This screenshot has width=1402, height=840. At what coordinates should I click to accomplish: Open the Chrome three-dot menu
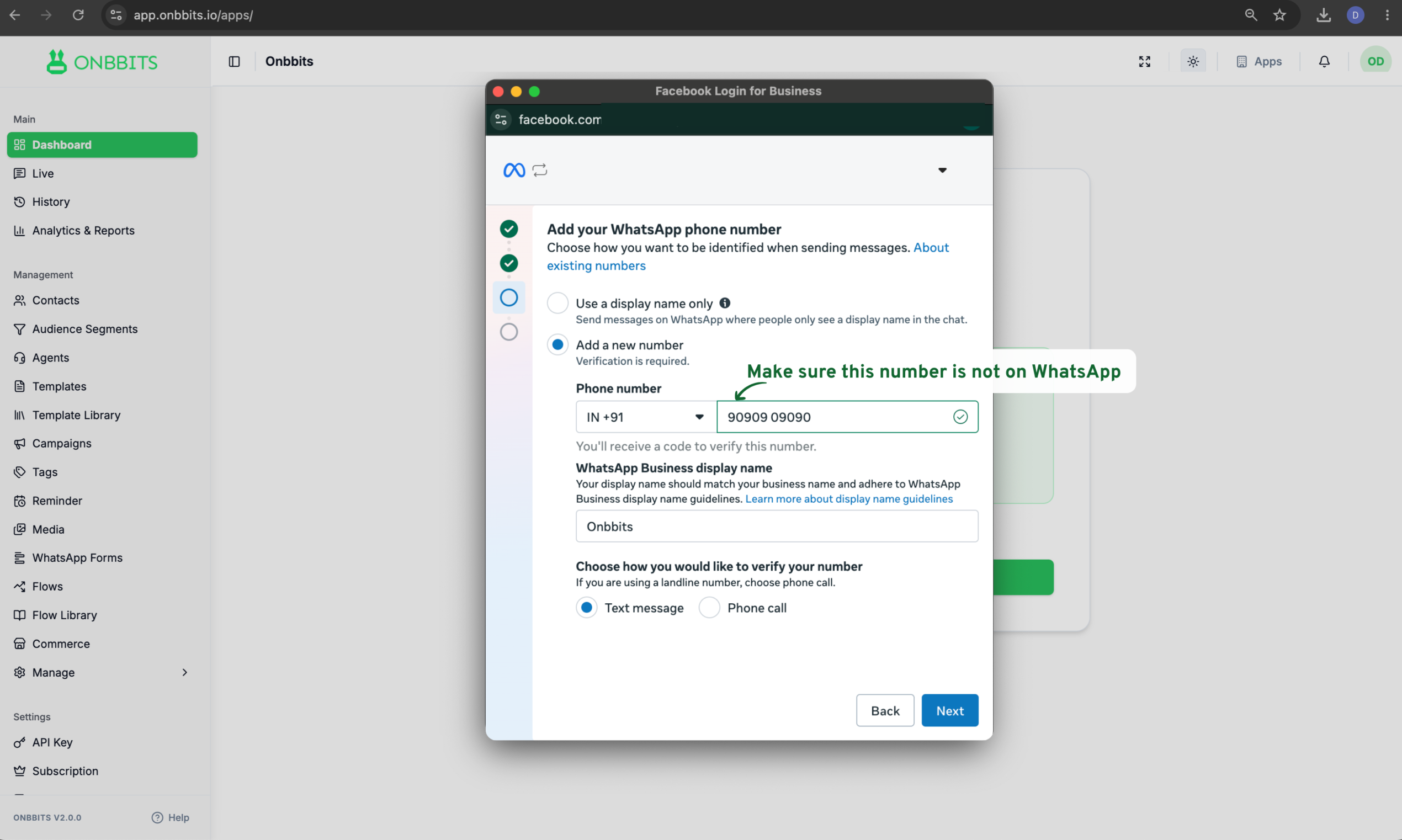(1387, 15)
